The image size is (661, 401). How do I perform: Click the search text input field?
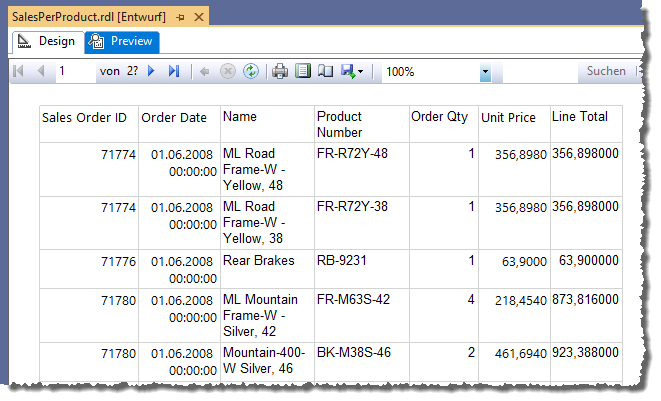point(535,72)
